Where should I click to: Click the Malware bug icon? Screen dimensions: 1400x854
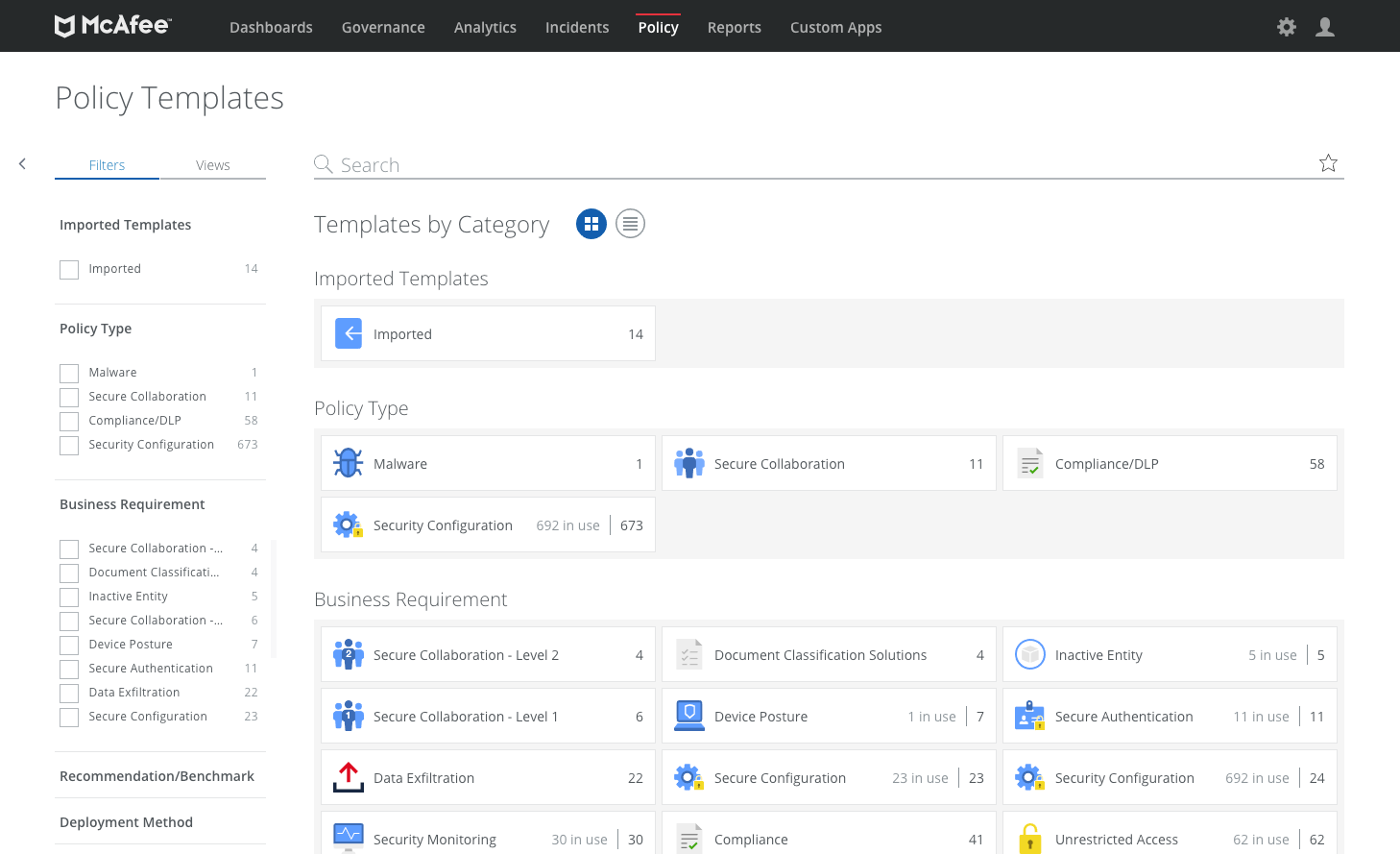(x=348, y=463)
